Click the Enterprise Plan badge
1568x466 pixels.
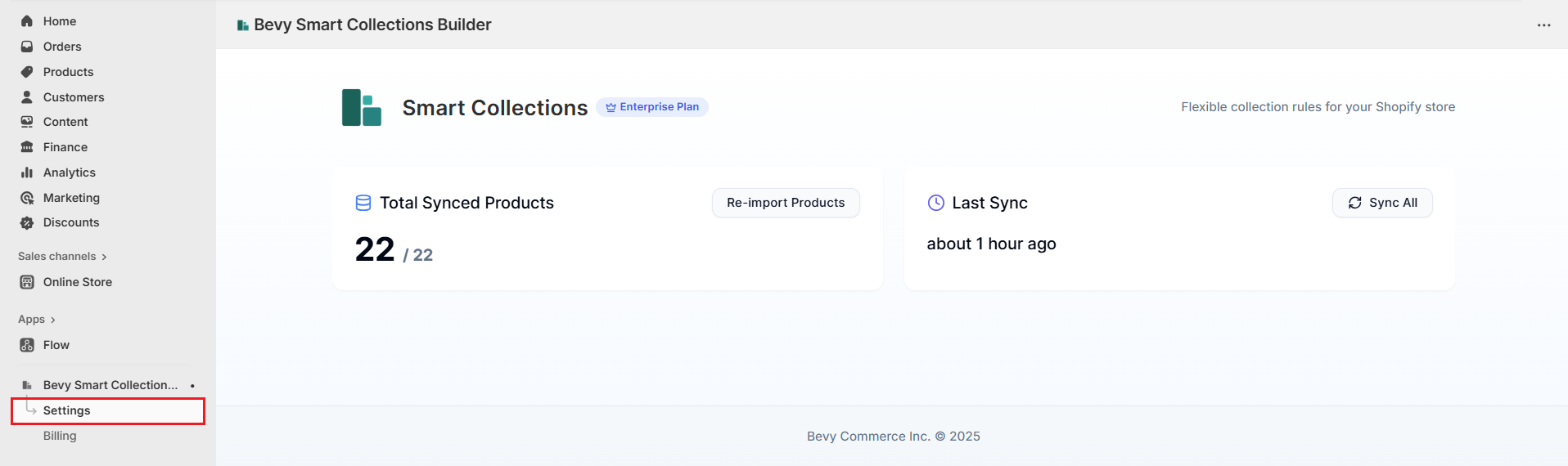click(652, 107)
